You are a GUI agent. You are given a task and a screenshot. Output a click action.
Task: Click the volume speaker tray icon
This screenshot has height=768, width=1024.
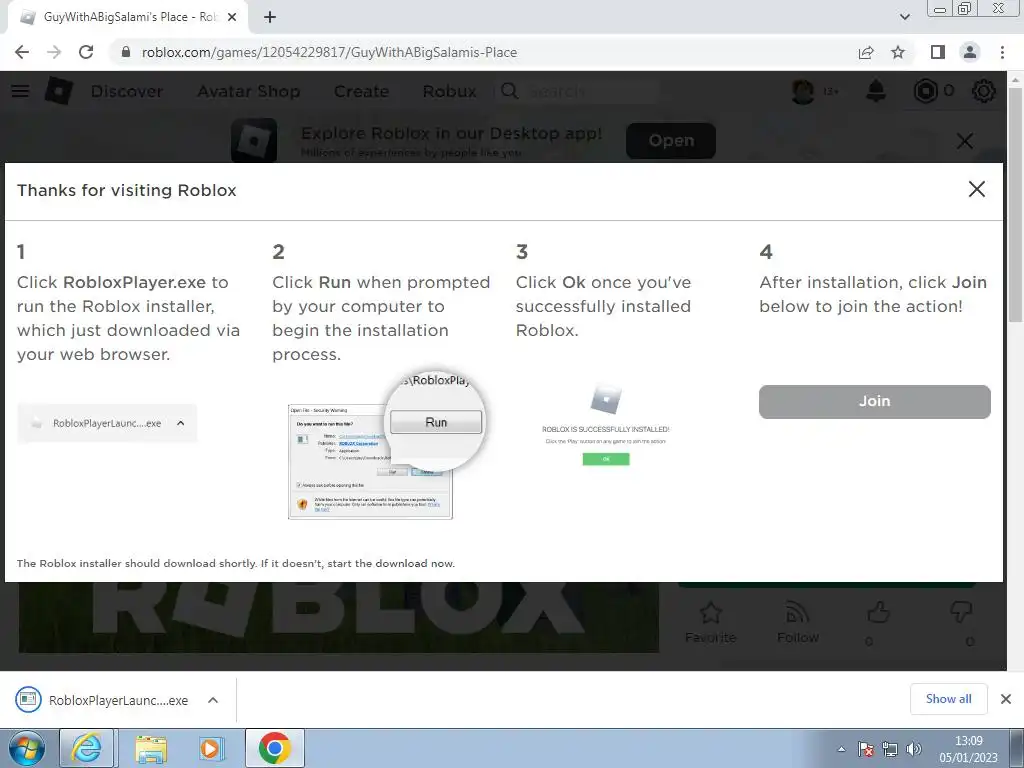coord(914,749)
